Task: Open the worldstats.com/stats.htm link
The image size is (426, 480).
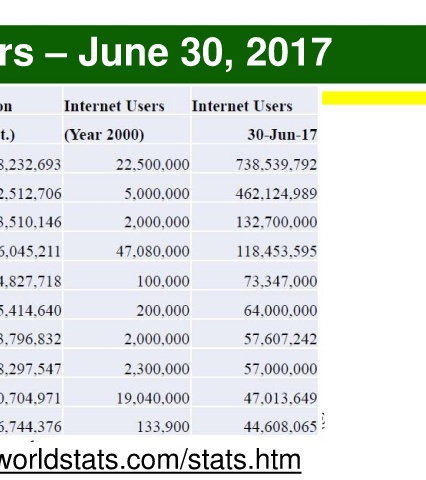Action: click(150, 460)
